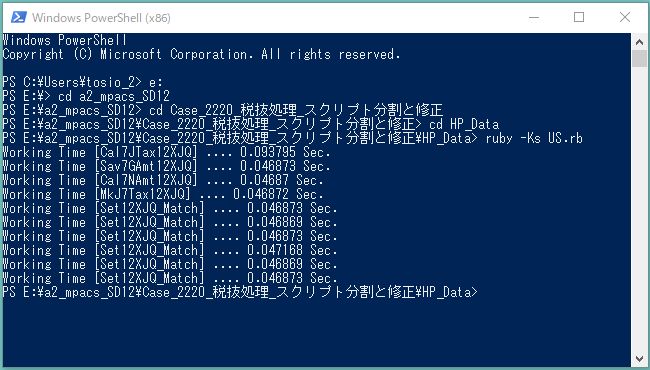Click the Windows PowerShell (x86) title text
The image size is (650, 370).
click(x=101, y=17)
